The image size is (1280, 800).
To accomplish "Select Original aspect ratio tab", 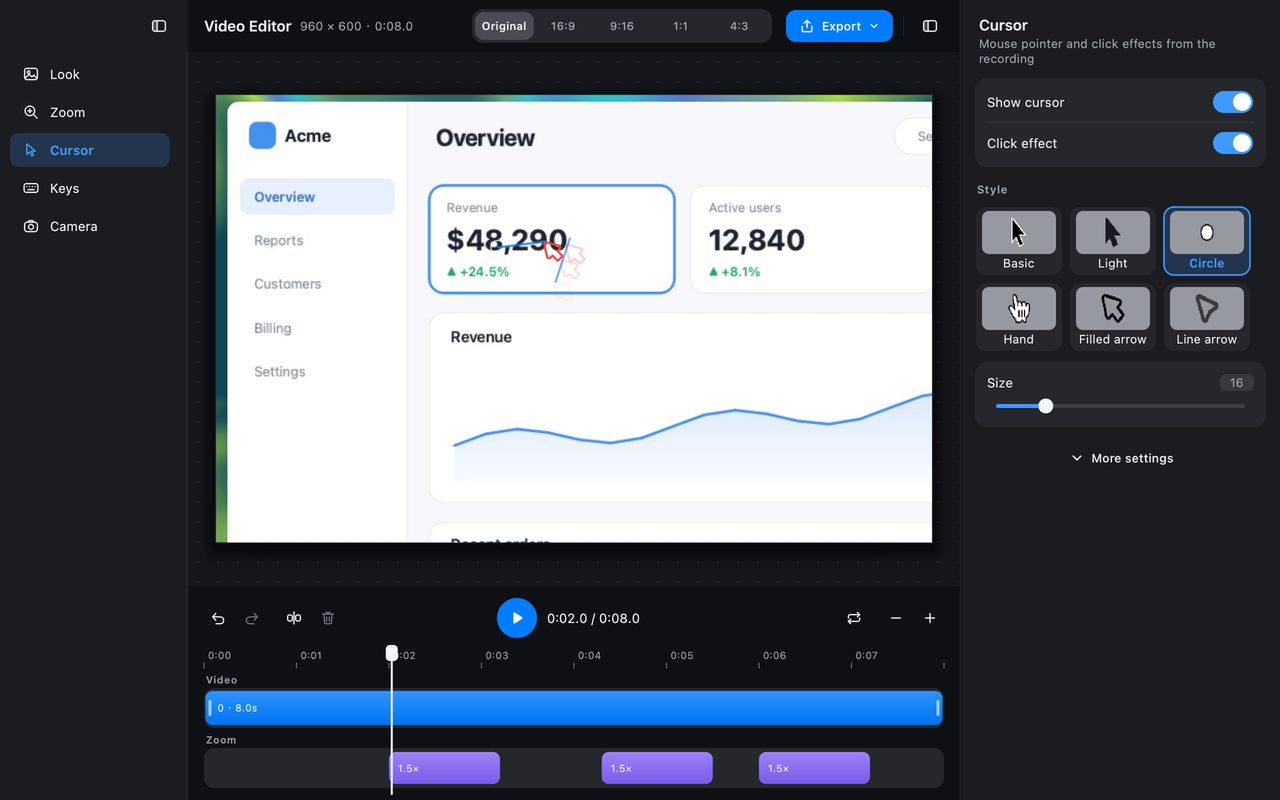I will click(504, 26).
